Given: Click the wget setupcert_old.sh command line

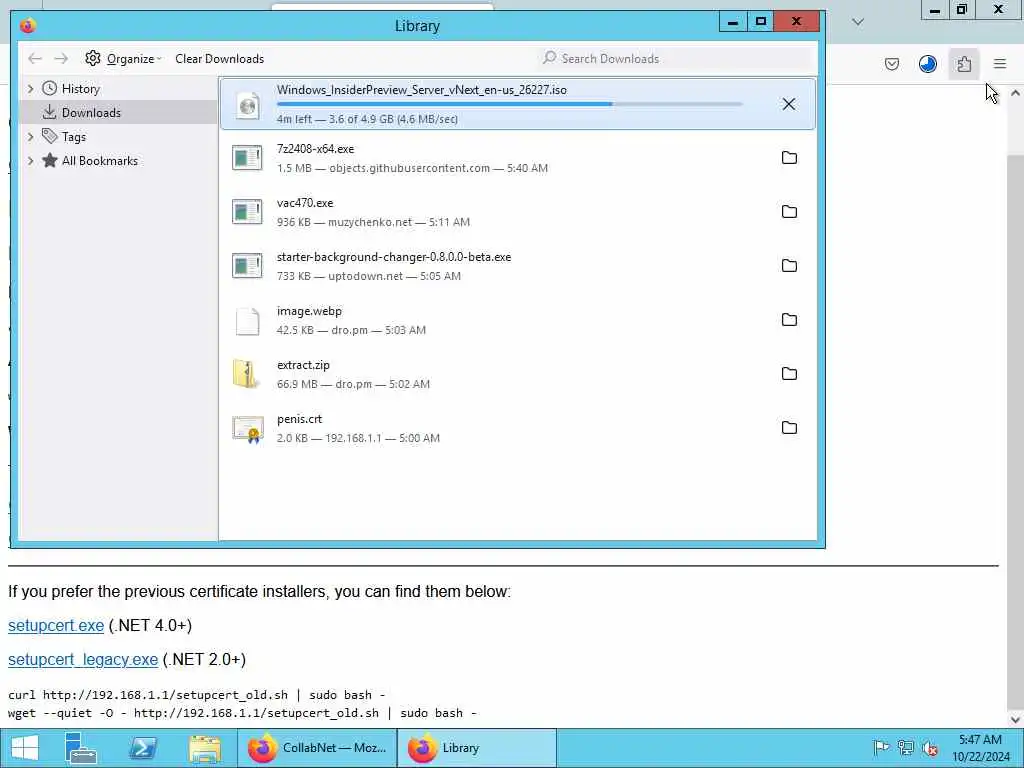Looking at the screenshot, I should [x=242, y=713].
